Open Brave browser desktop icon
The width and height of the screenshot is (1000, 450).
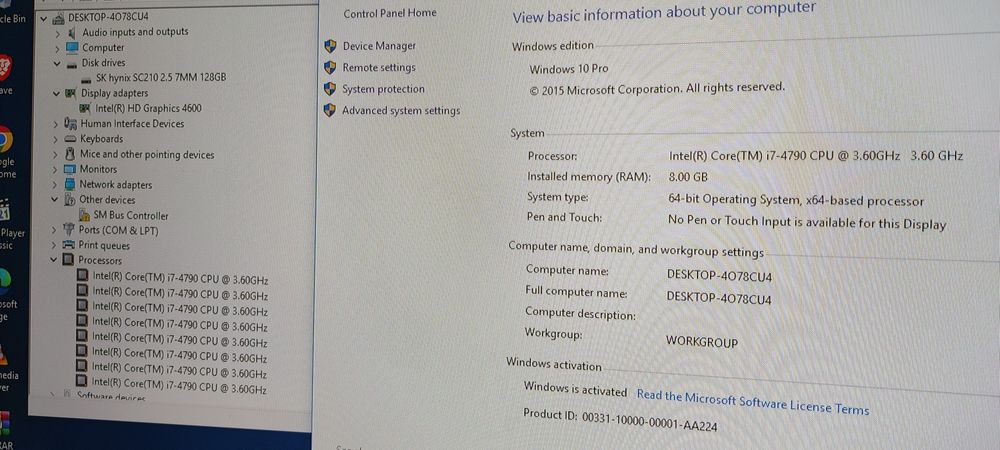[4, 68]
